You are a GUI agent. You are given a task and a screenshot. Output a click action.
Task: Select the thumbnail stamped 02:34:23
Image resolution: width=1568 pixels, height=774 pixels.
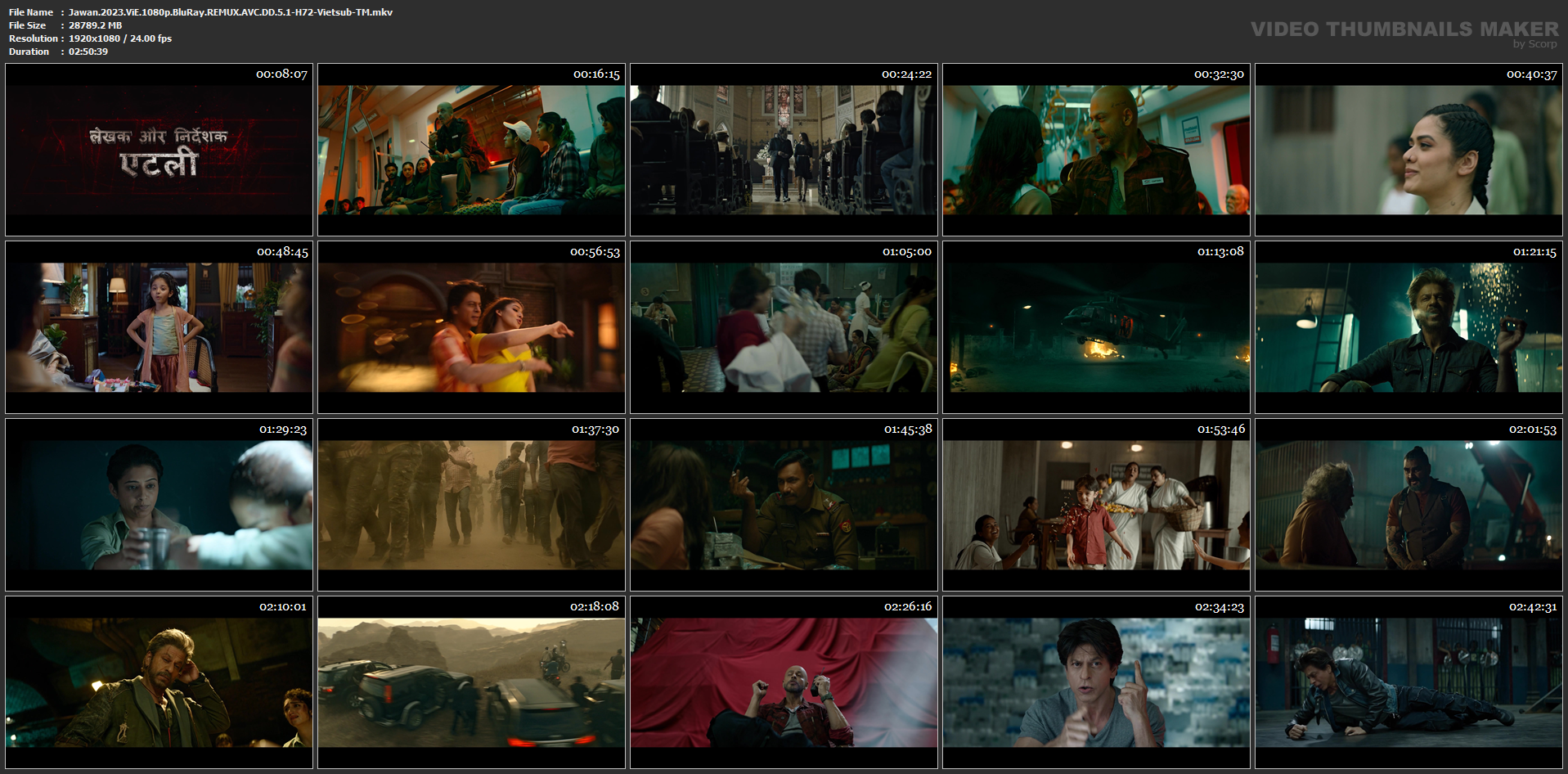(1096, 682)
